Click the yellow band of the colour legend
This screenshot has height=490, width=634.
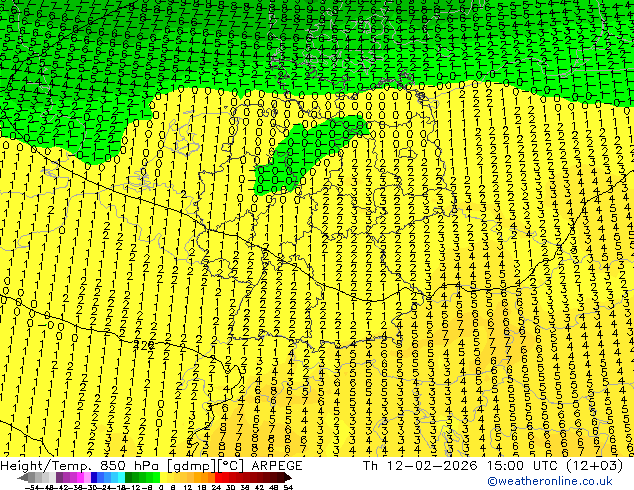pyautogui.click(x=163, y=477)
